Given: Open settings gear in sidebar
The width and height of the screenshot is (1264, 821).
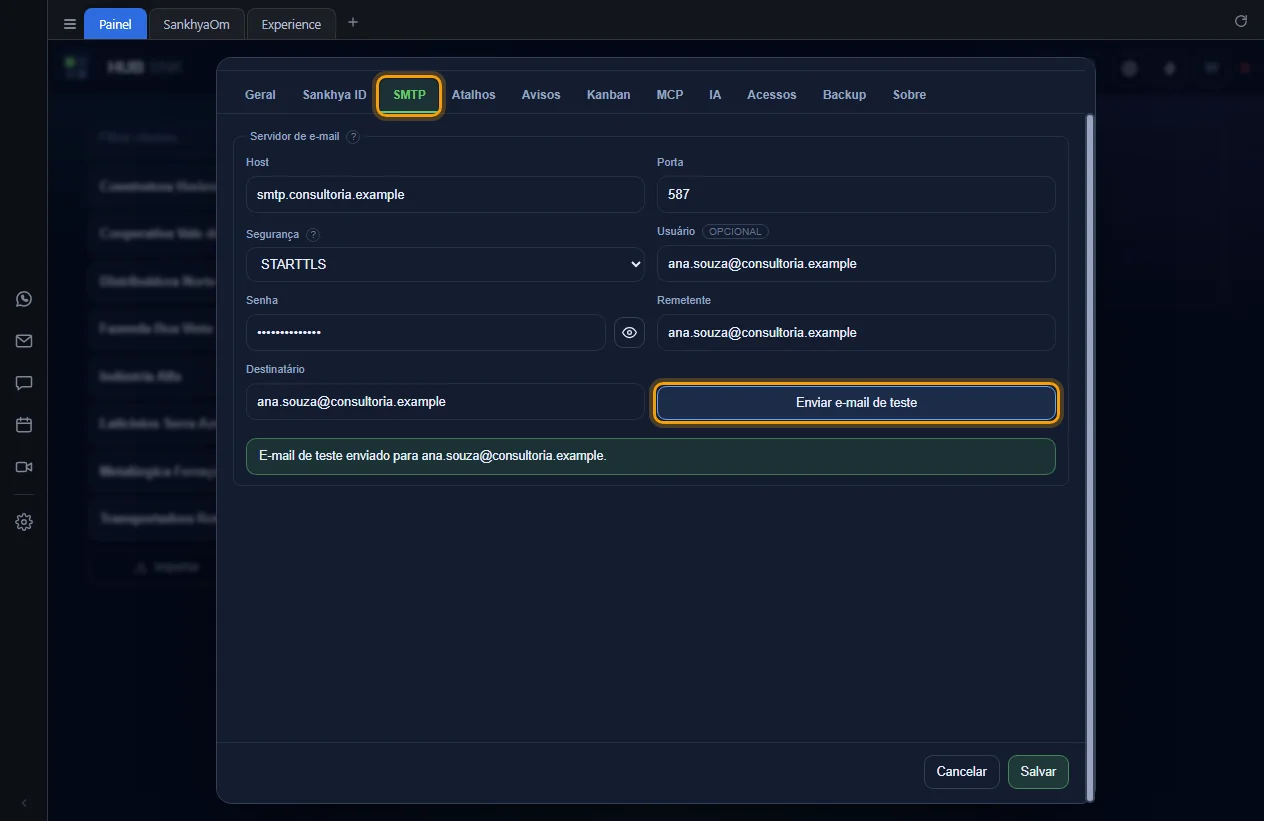Looking at the screenshot, I should tap(24, 522).
